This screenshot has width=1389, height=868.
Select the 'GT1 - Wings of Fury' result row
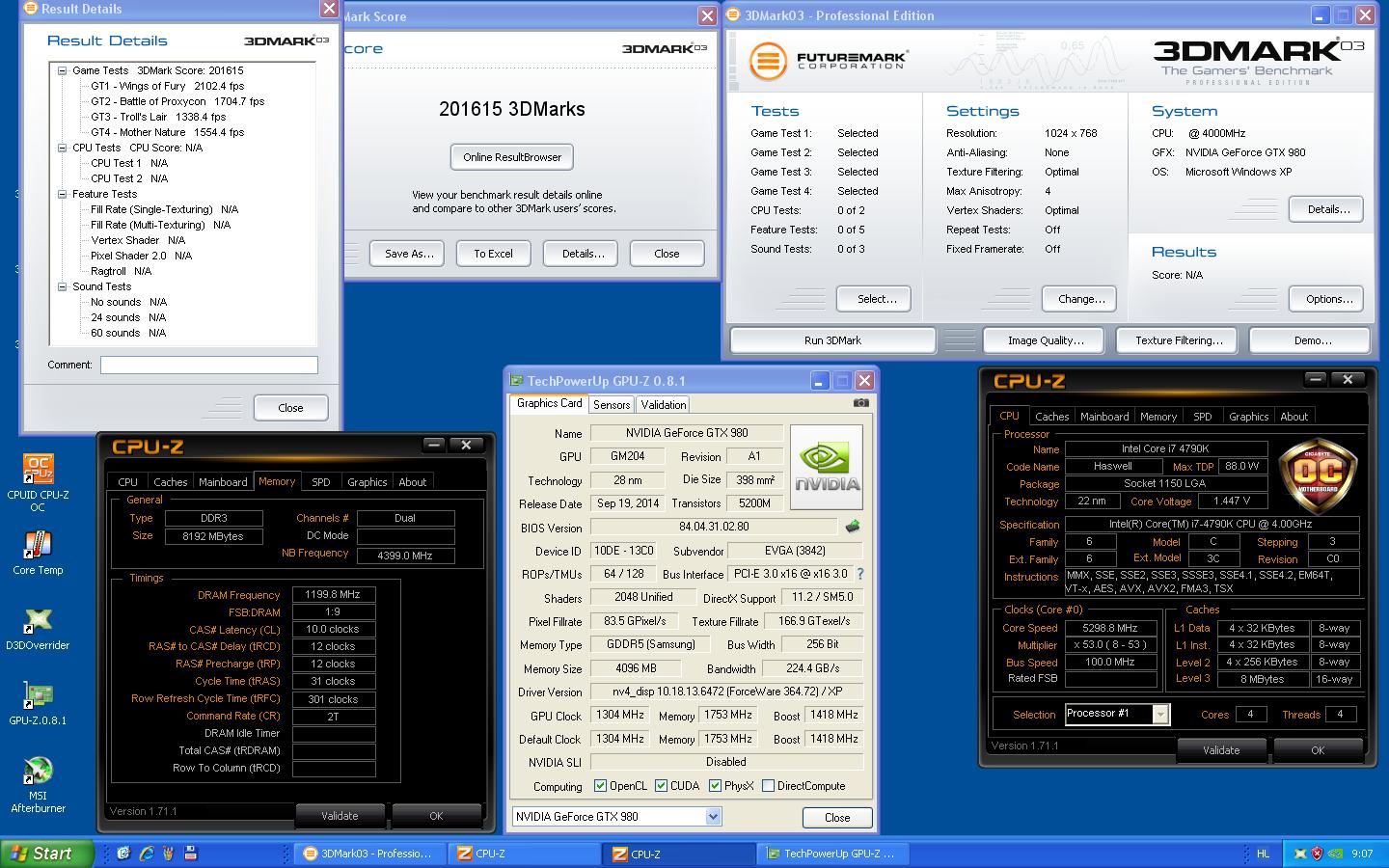tap(168, 86)
